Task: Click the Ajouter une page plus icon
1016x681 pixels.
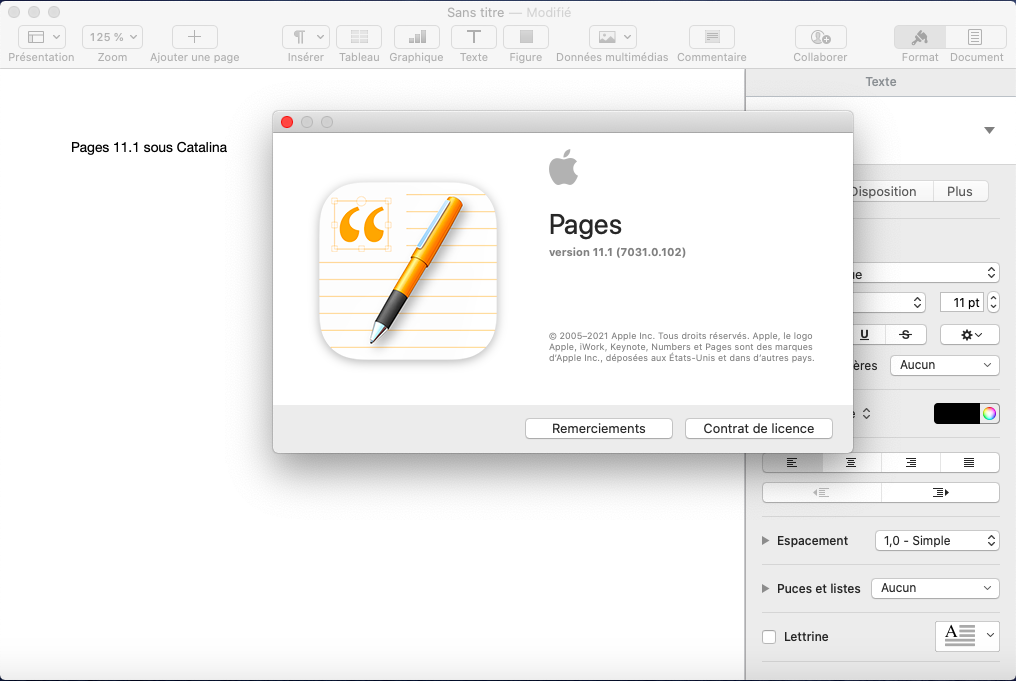Action: pyautogui.click(x=194, y=37)
